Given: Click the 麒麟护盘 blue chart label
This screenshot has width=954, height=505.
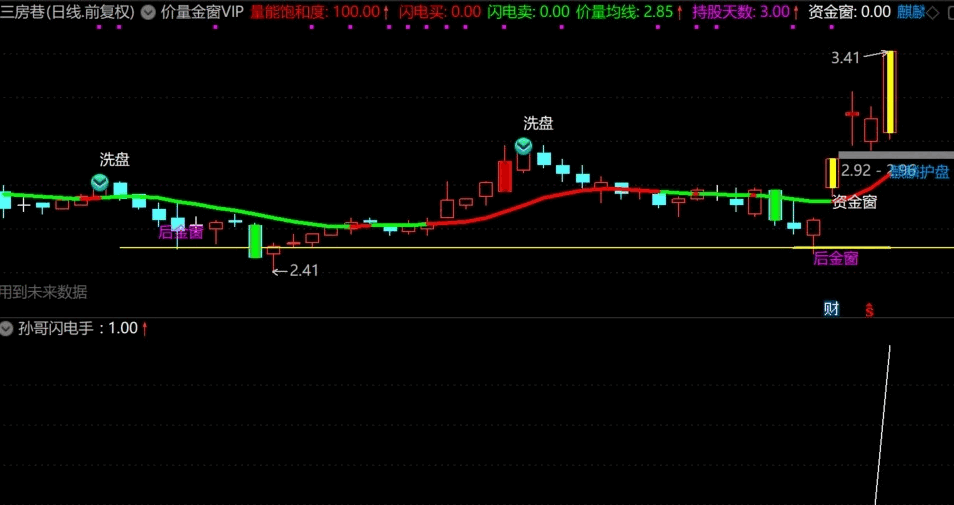Looking at the screenshot, I should pos(920,172).
